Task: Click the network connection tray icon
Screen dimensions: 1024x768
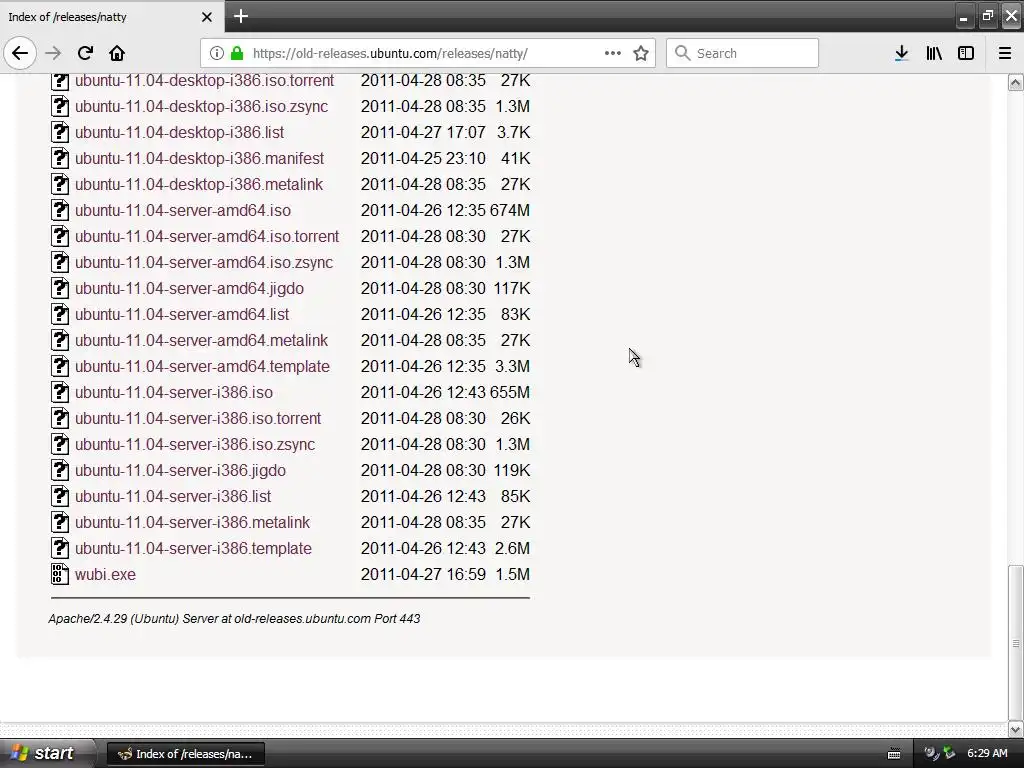Action: (x=949, y=754)
